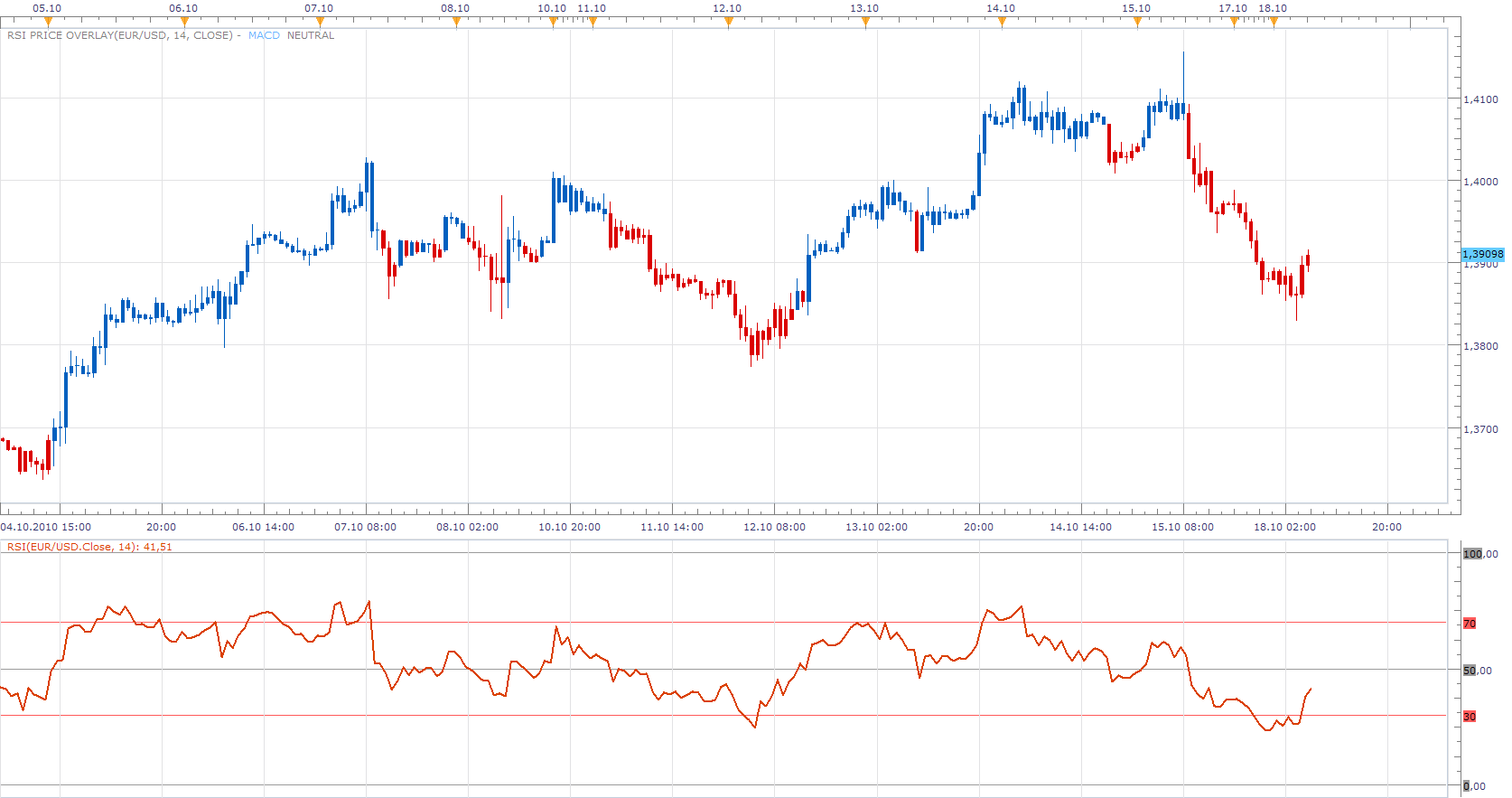Click the 17.10 orange day marker
Viewport: 1512px width, 798px height.
pos(1234,22)
